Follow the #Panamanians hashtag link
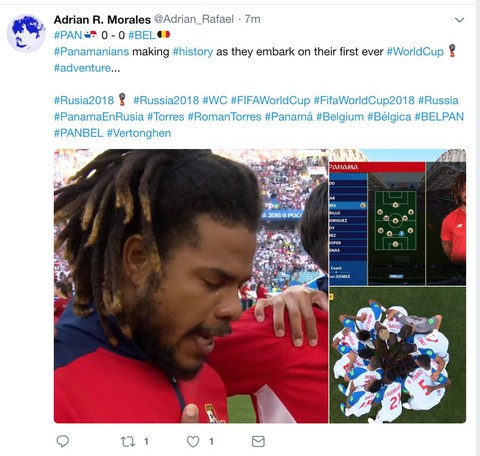 [x=91, y=52]
